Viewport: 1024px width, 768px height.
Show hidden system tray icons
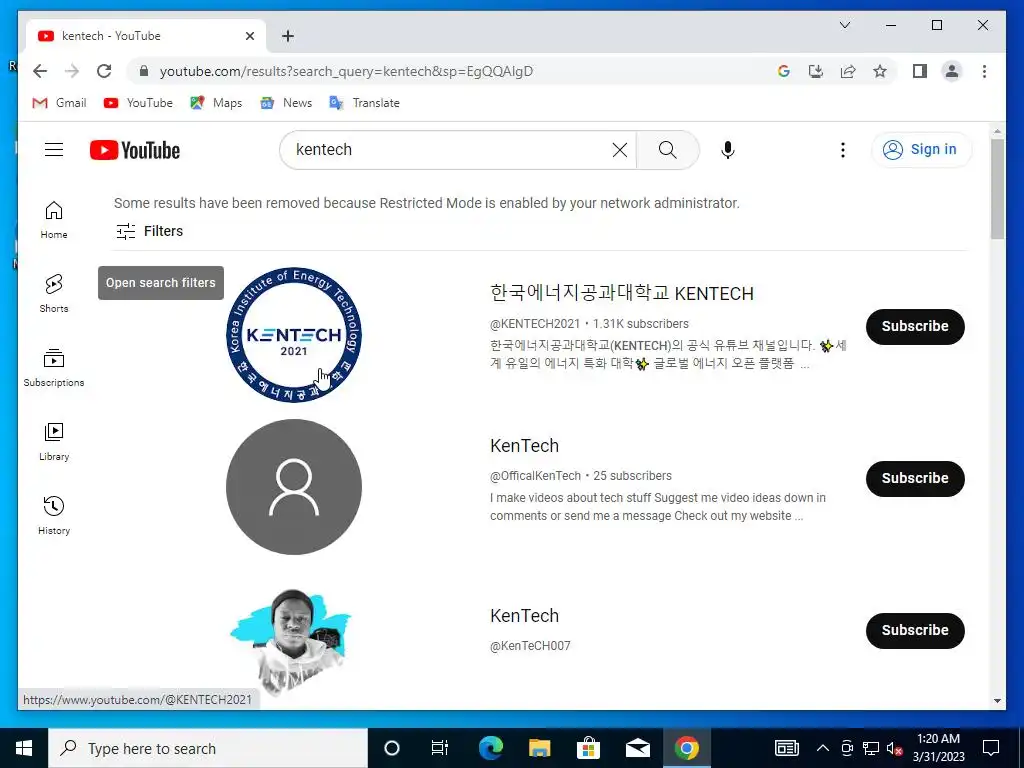click(x=823, y=748)
